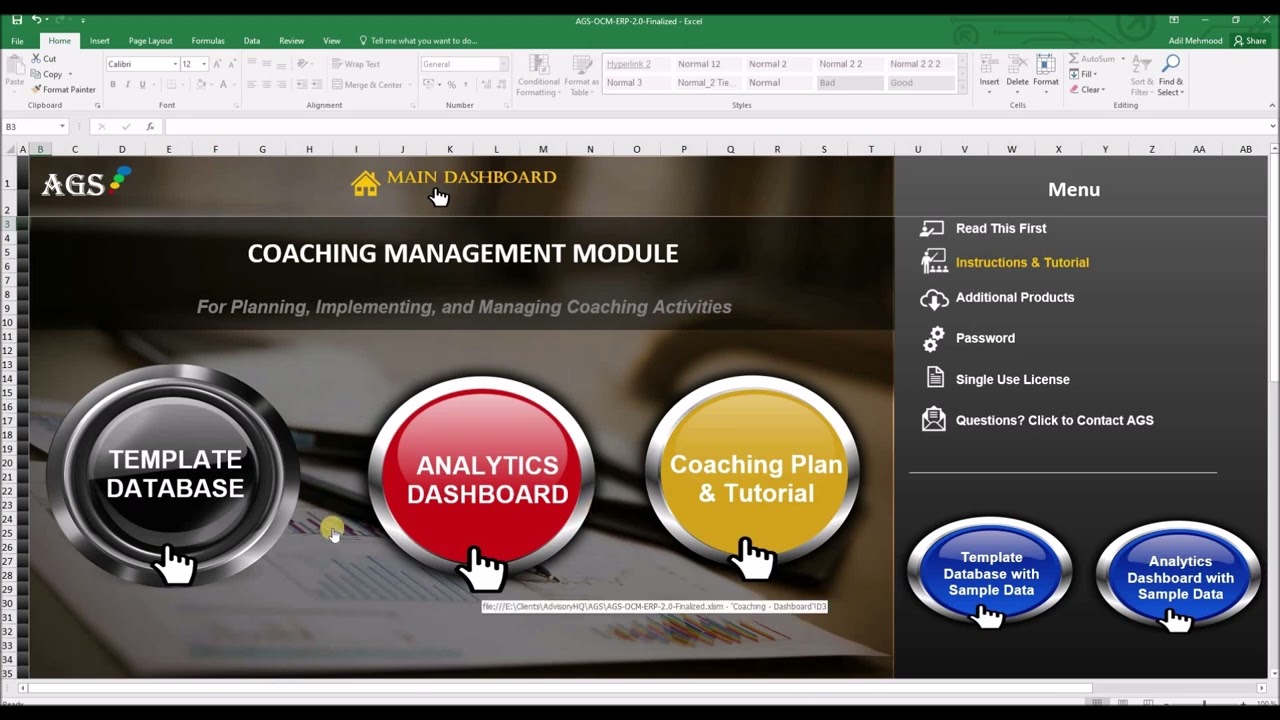
Task: Switch to the Insert tab
Action: pyautogui.click(x=100, y=41)
